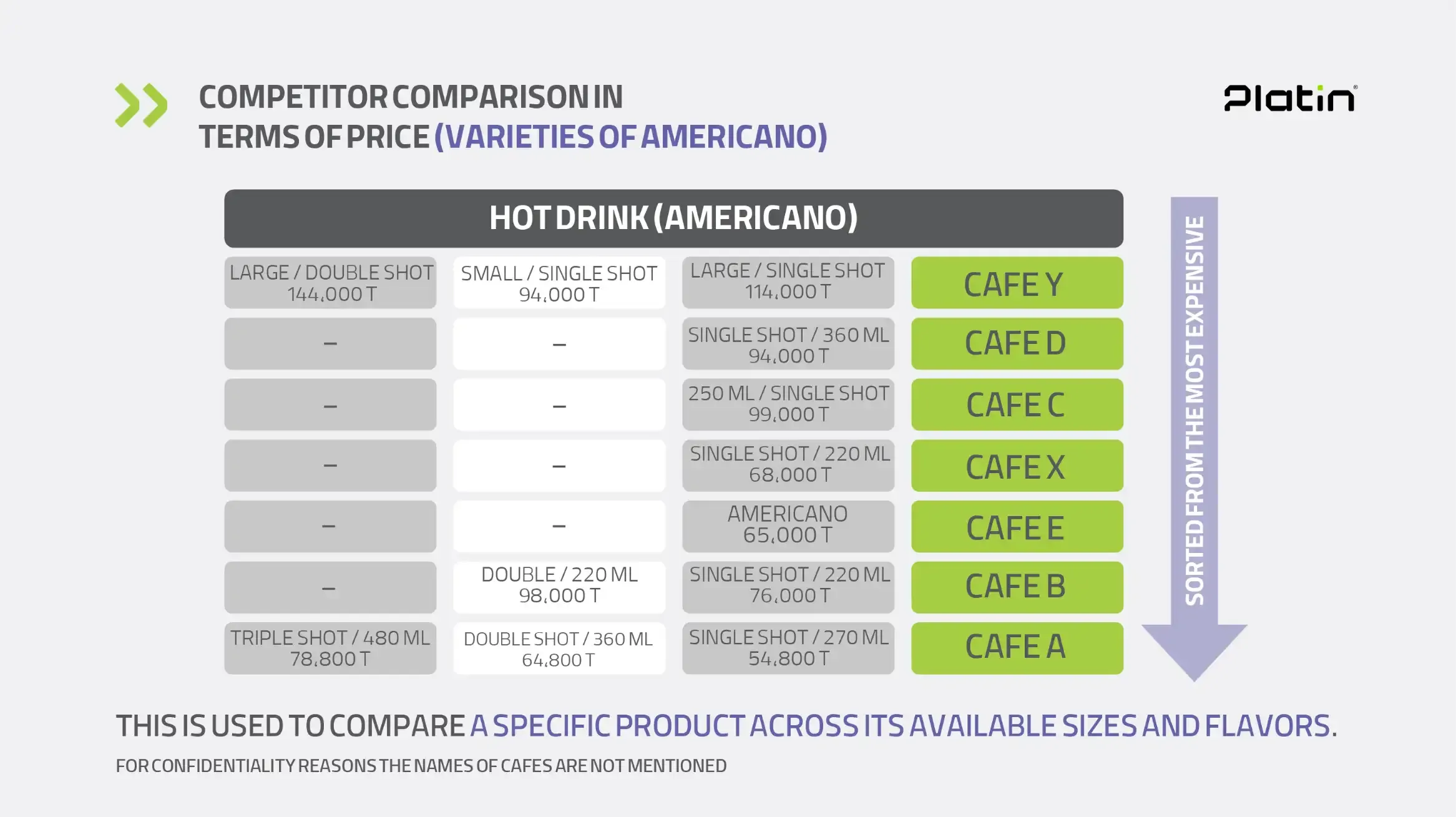Select the CAFE D green label
Screen dimensions: 1456x817
tap(1017, 343)
